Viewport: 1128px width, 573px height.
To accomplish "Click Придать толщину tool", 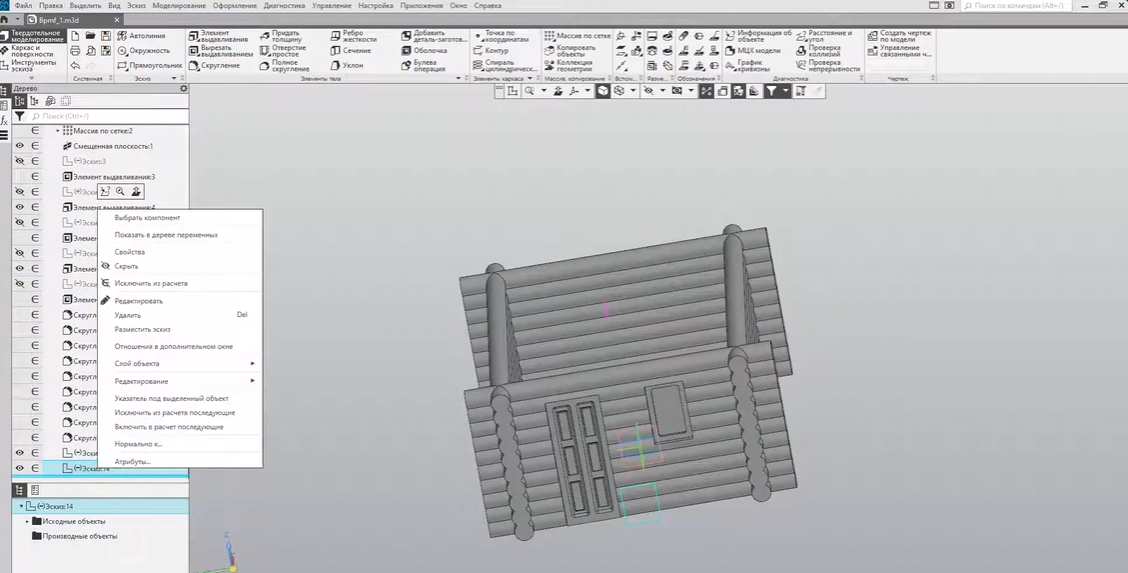I will 281,36.
